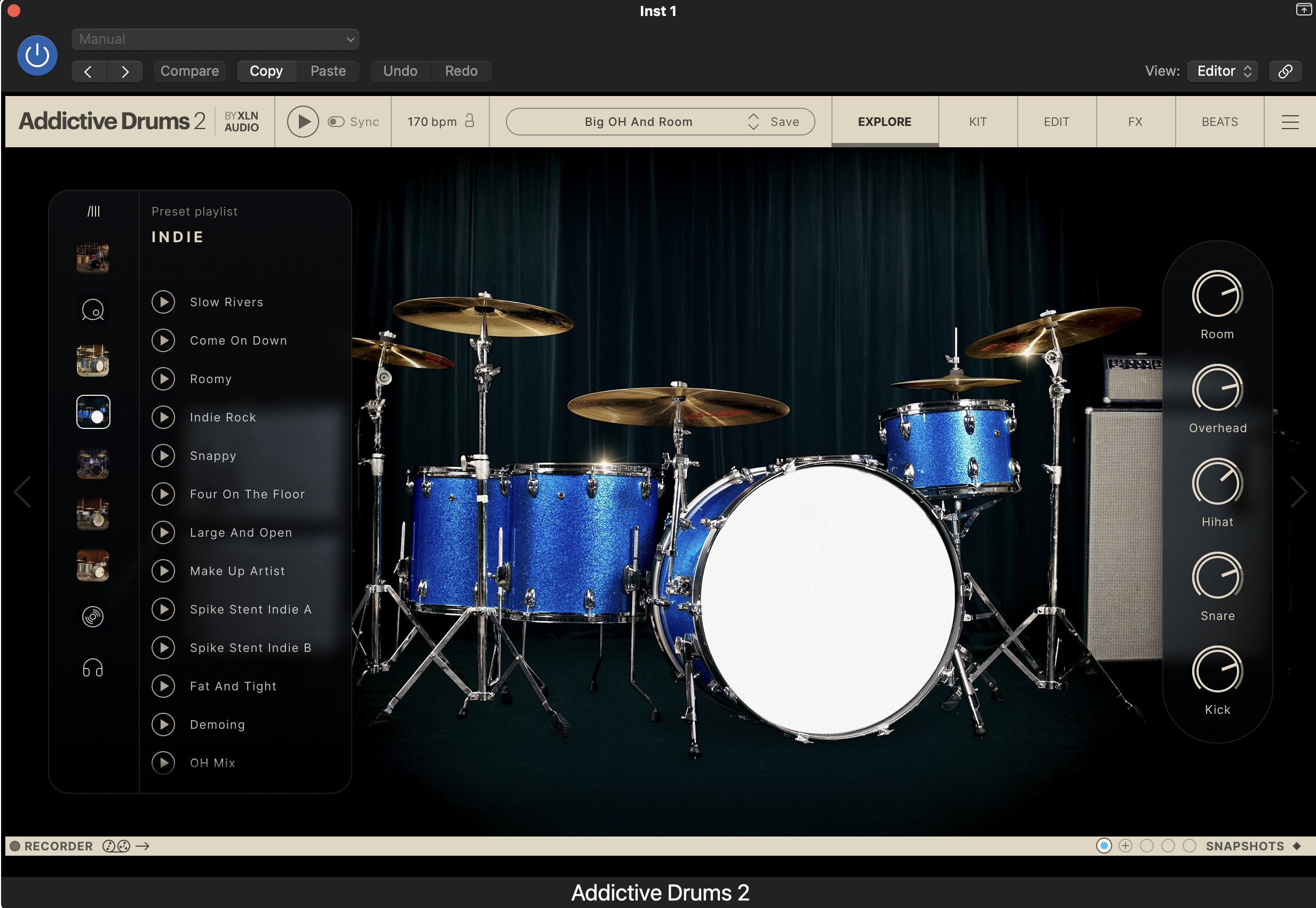1316x908 pixels.
Task: Preview the Make Up Artist preset
Action: pos(163,571)
